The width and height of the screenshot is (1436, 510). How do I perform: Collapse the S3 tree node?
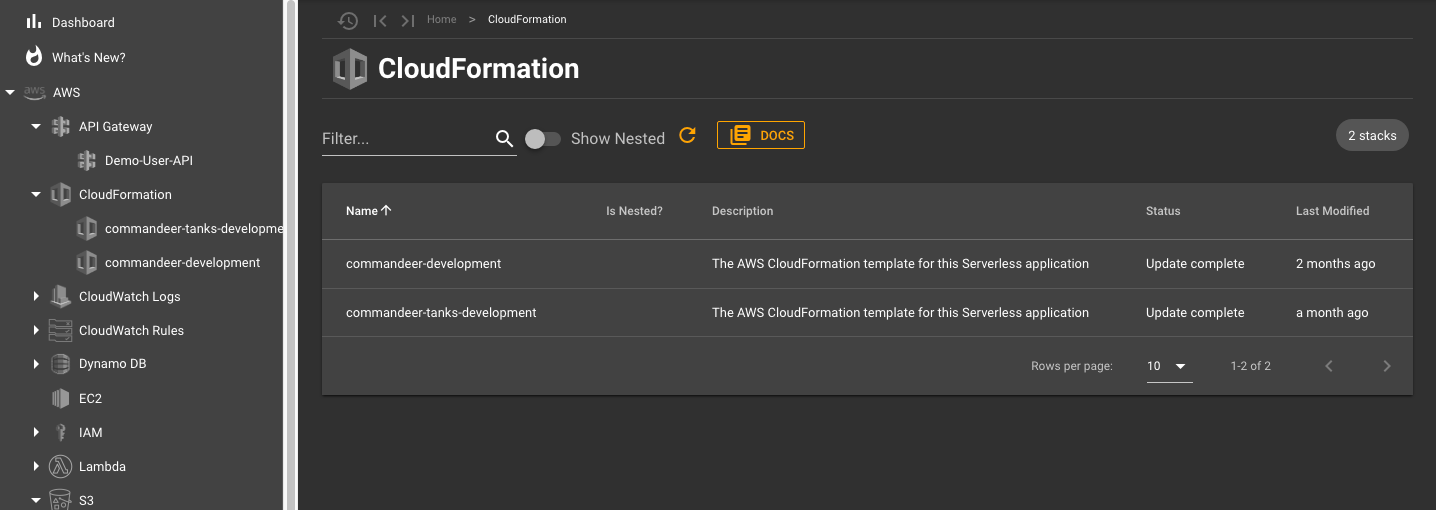tap(36, 499)
